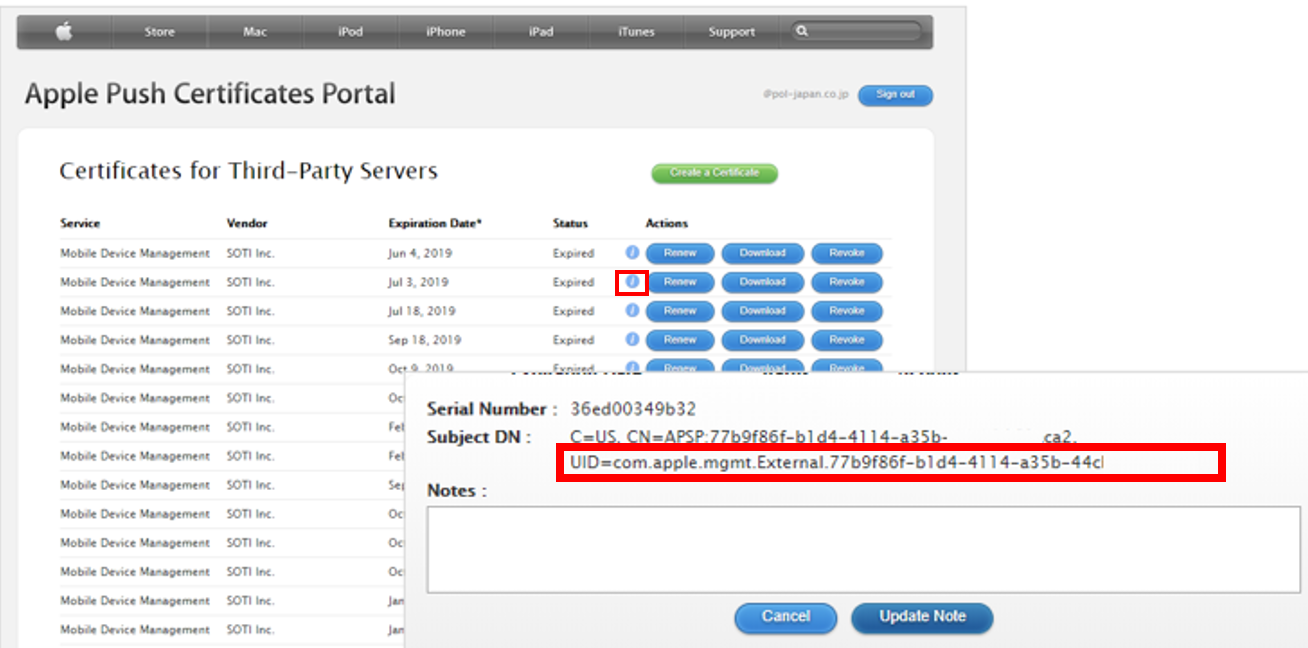Cancel the certificate note dialog

pyautogui.click(x=786, y=617)
